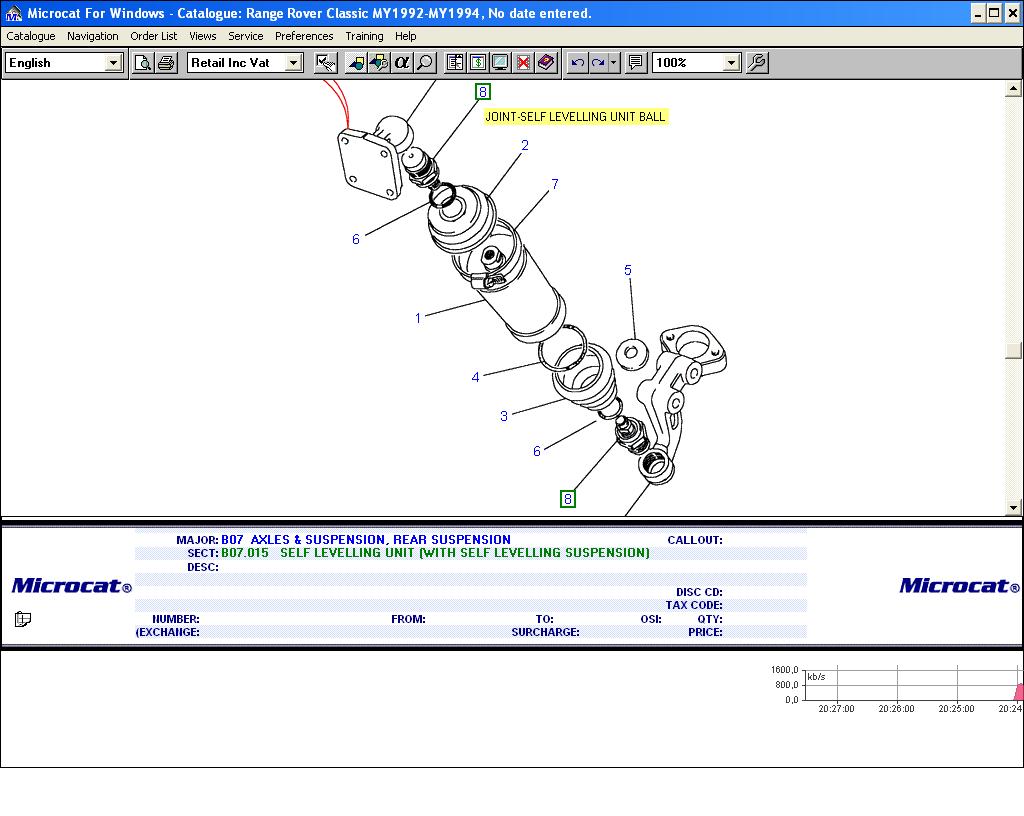Click upper green callout number 8

point(483,92)
